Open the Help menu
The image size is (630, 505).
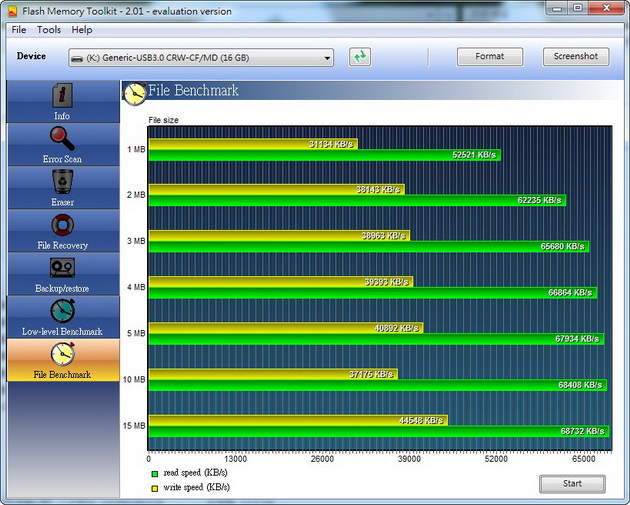tap(82, 30)
